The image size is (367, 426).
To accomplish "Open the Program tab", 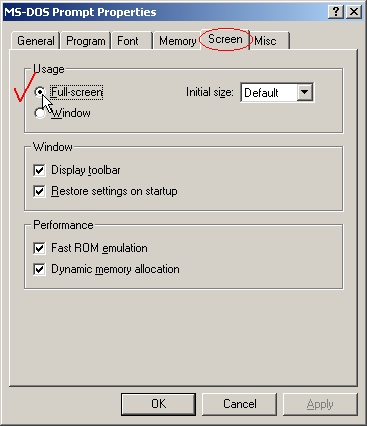I will 86,41.
